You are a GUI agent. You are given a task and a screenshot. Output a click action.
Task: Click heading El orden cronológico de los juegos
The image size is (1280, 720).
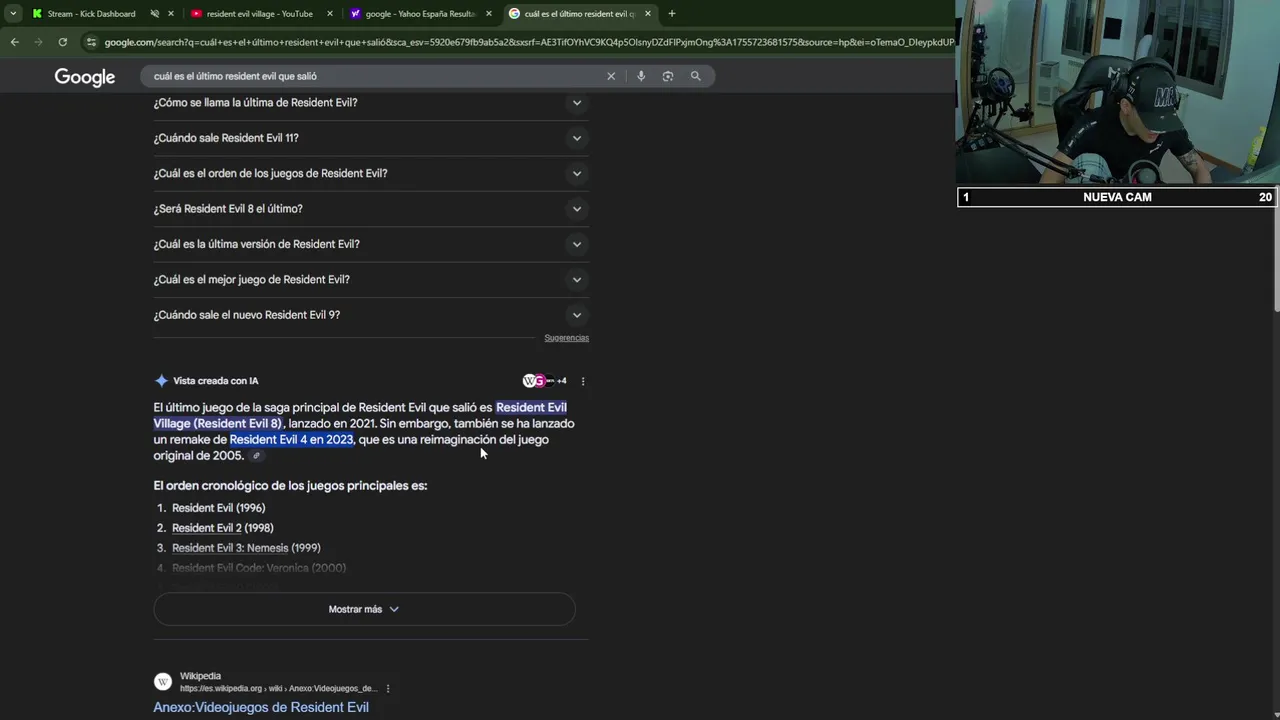tap(290, 486)
